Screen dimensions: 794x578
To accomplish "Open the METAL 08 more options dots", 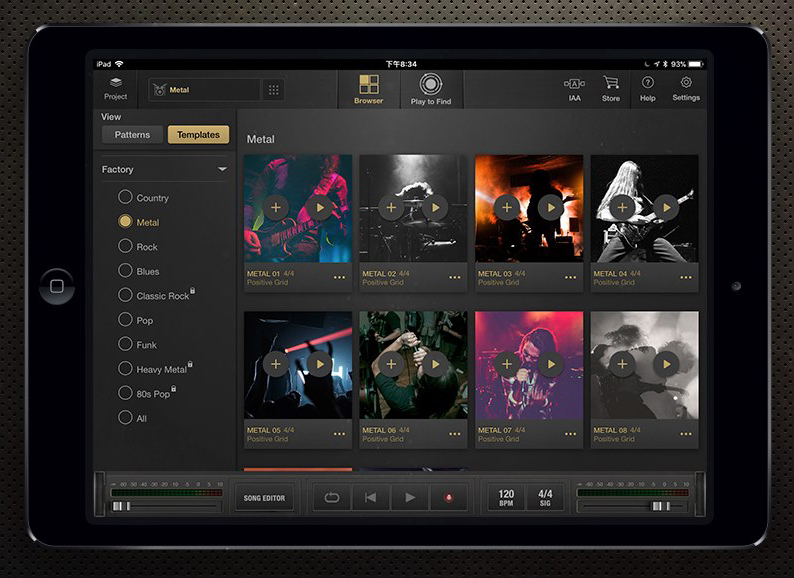I will [686, 434].
